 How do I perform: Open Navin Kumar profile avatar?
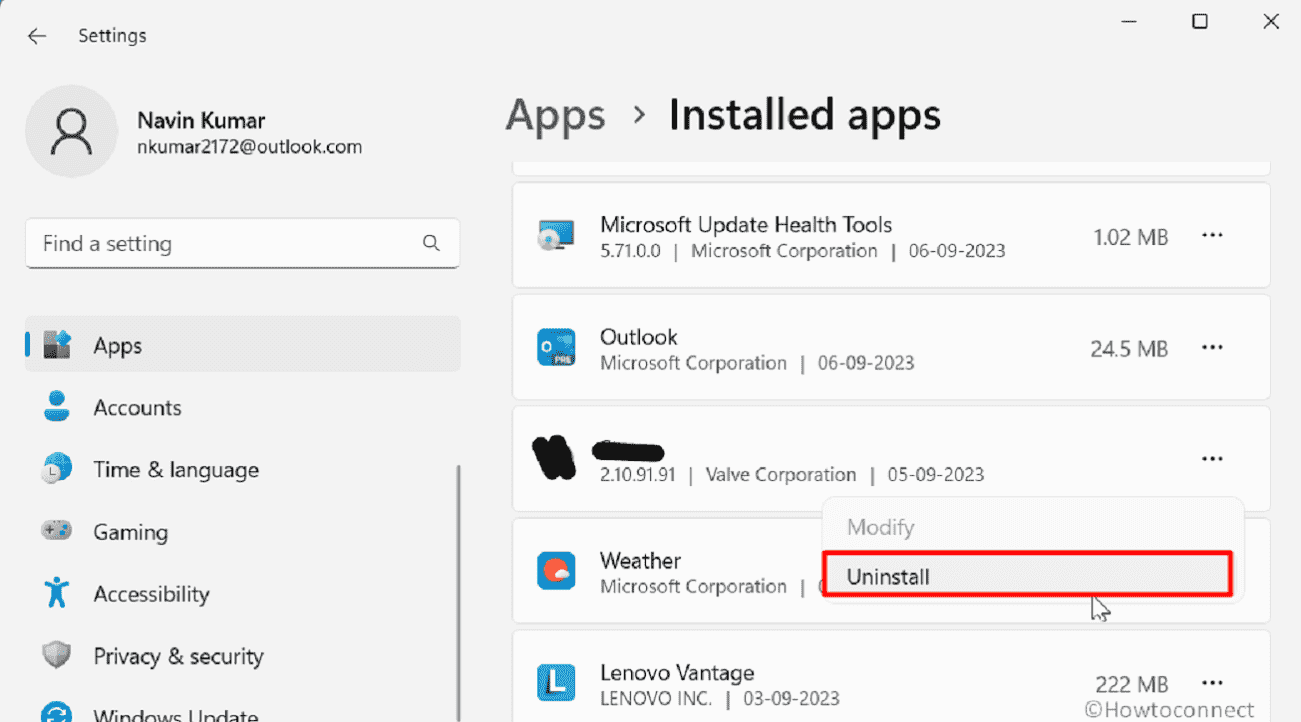(71, 131)
